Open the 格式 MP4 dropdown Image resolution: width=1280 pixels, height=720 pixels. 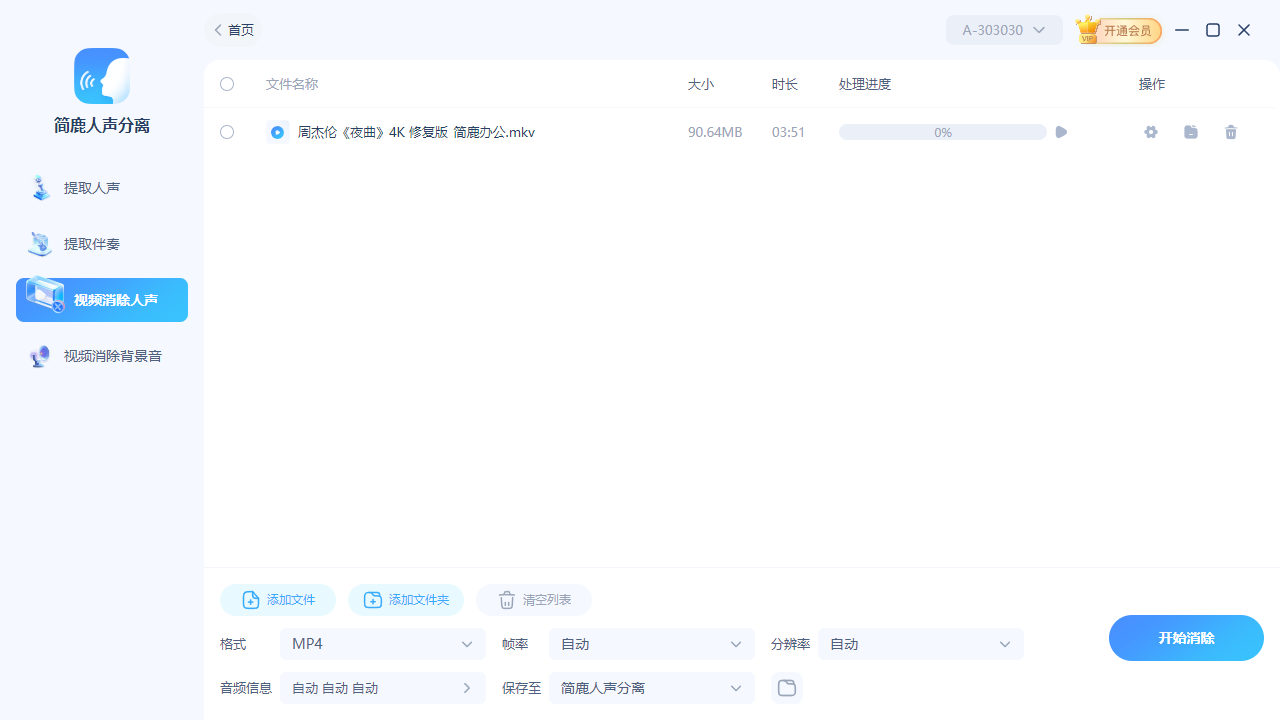(382, 644)
